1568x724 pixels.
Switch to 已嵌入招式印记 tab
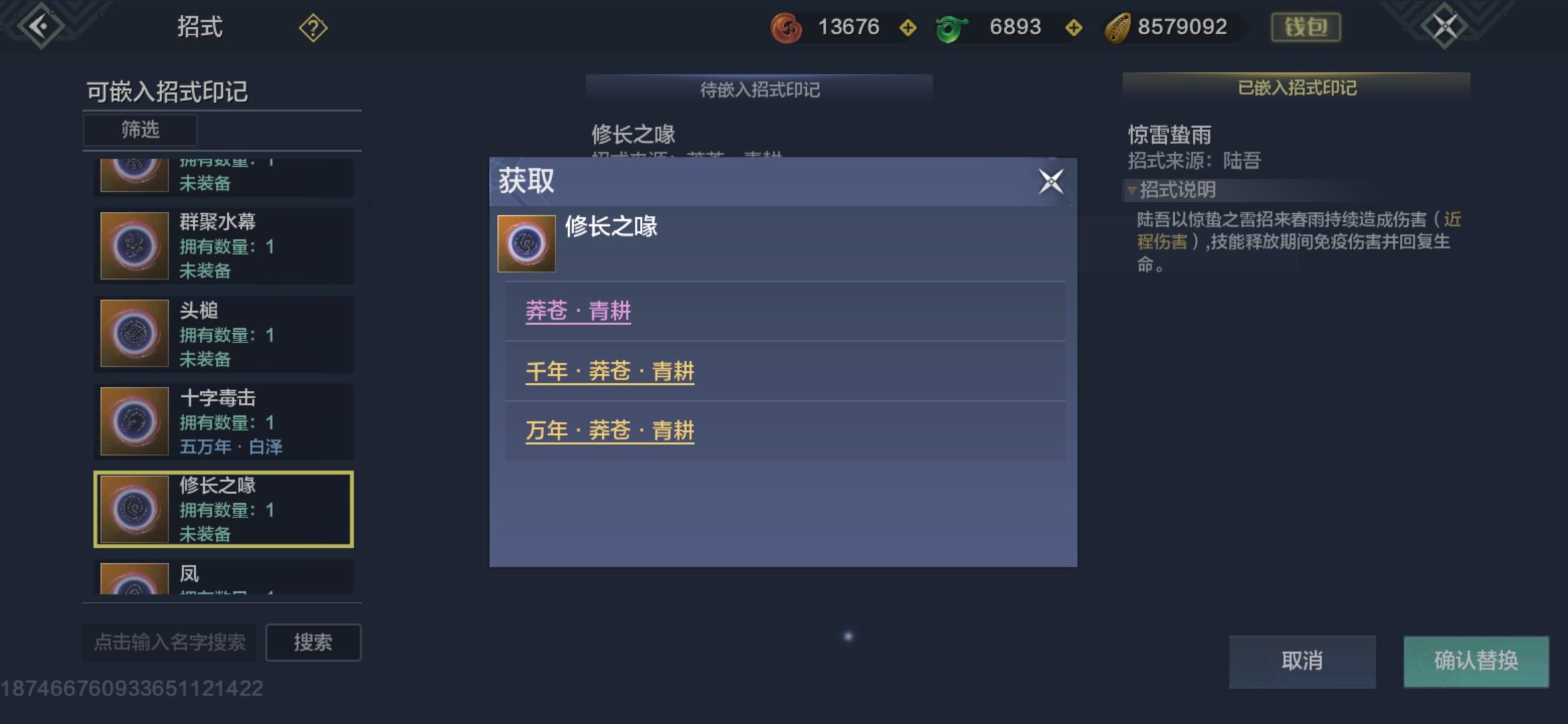(1297, 88)
